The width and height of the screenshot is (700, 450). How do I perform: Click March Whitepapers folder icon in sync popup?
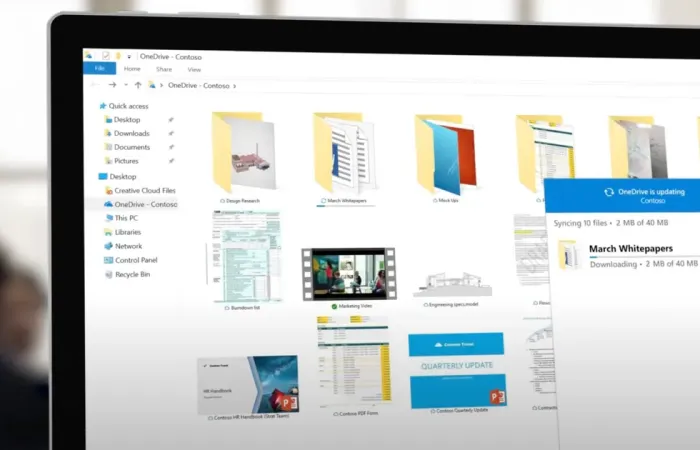click(568, 255)
